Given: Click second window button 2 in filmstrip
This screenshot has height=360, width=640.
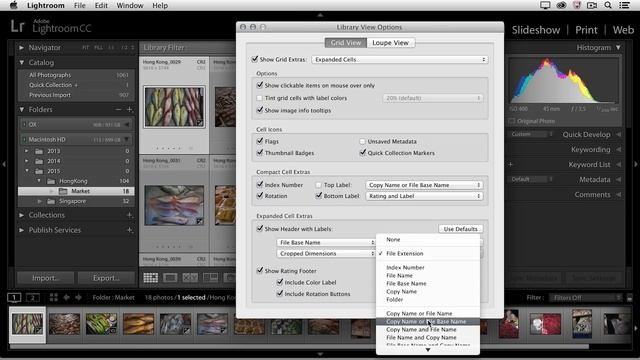Looking at the screenshot, I should coord(33,298).
